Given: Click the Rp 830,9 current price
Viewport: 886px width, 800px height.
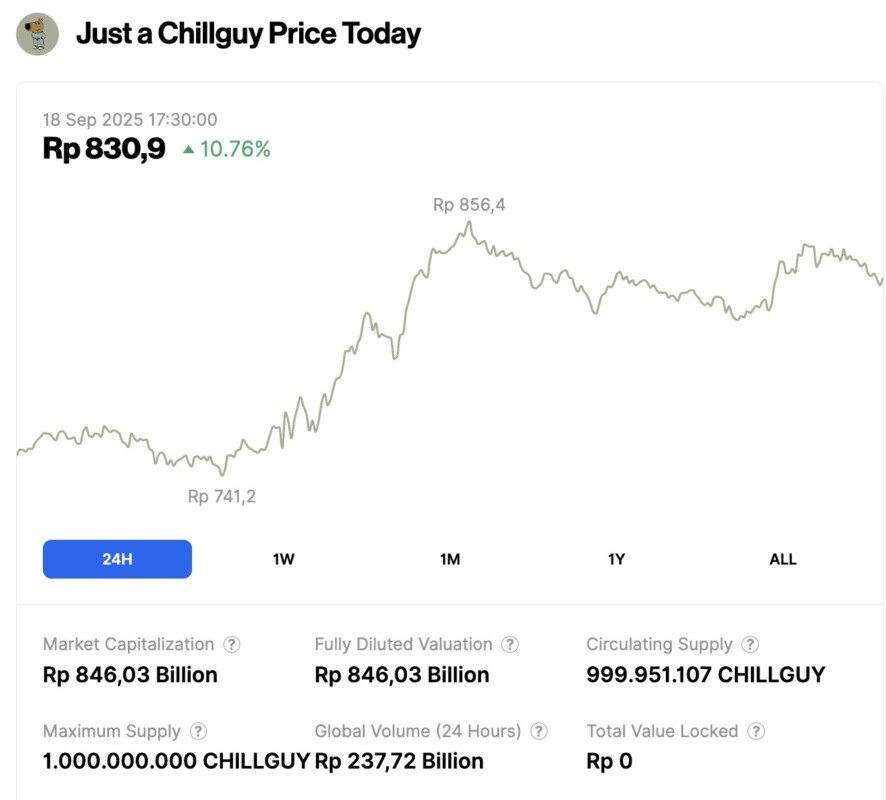Looking at the screenshot, I should click(x=104, y=149).
